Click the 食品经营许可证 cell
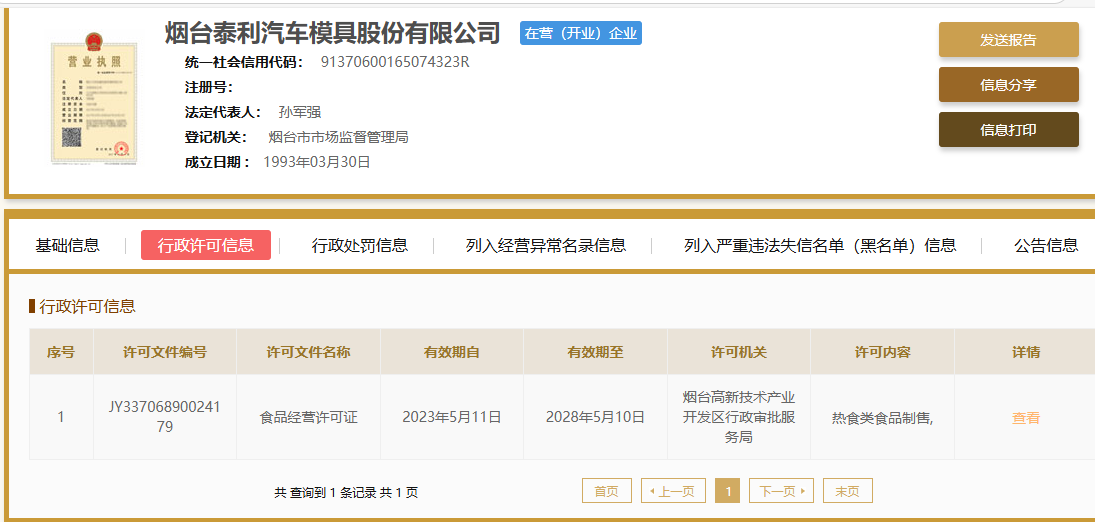Screen dimensions: 1095x522 (309, 417)
